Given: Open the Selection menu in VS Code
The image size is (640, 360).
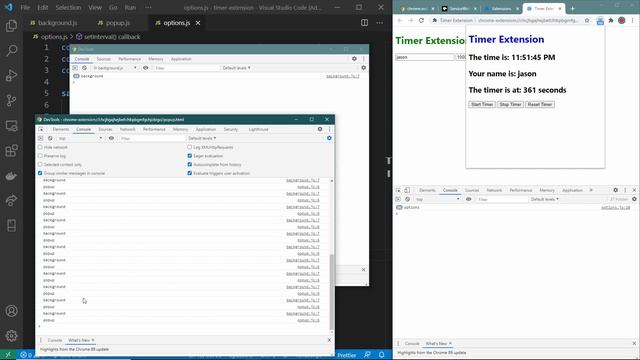Looking at the screenshot, I should coord(68,7).
